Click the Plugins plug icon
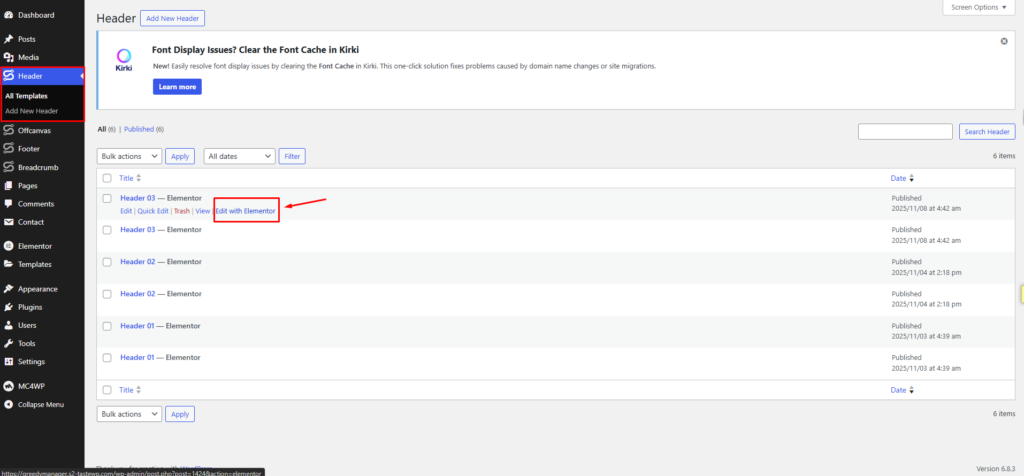This screenshot has height=476, width=1024. [9, 307]
